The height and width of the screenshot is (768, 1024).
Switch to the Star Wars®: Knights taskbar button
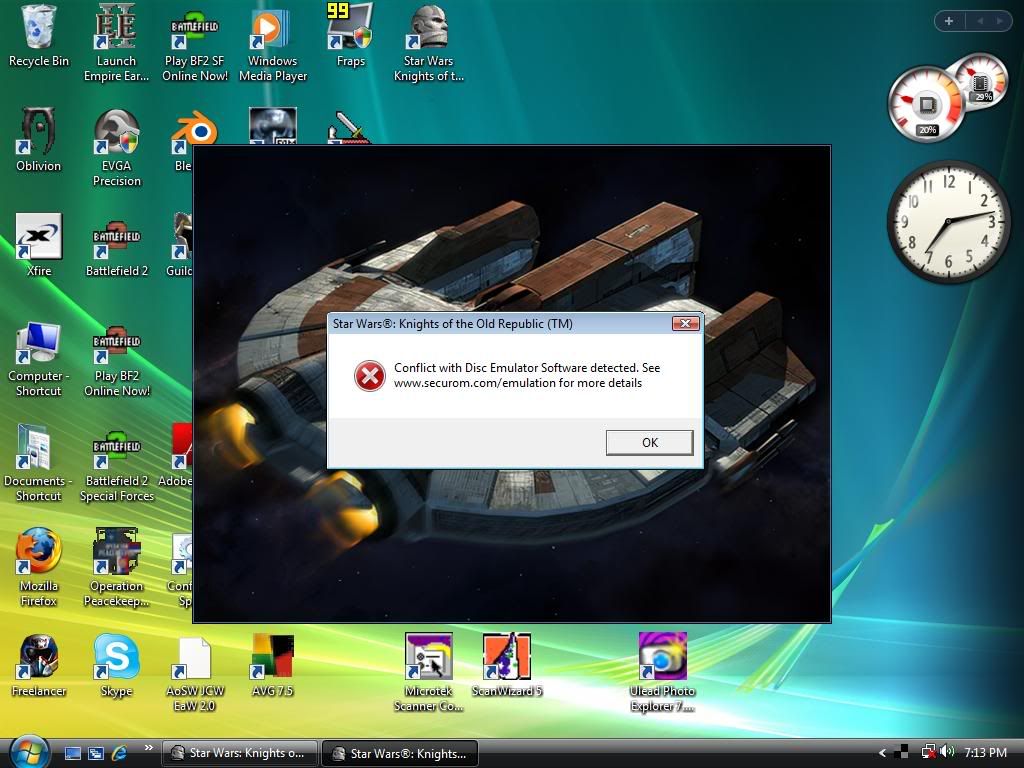[400, 753]
